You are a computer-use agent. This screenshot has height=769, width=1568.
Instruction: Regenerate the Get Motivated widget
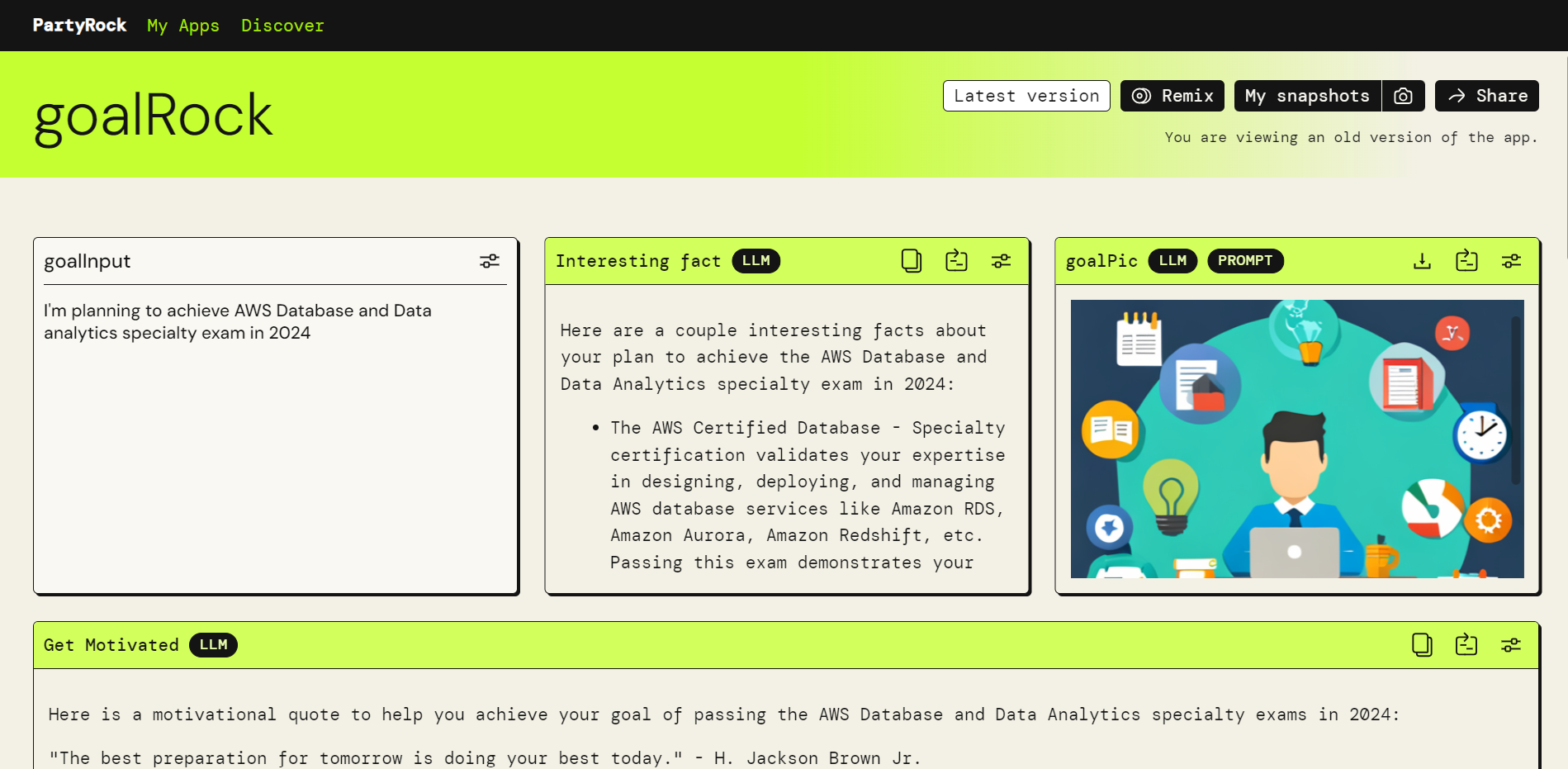(x=1466, y=645)
